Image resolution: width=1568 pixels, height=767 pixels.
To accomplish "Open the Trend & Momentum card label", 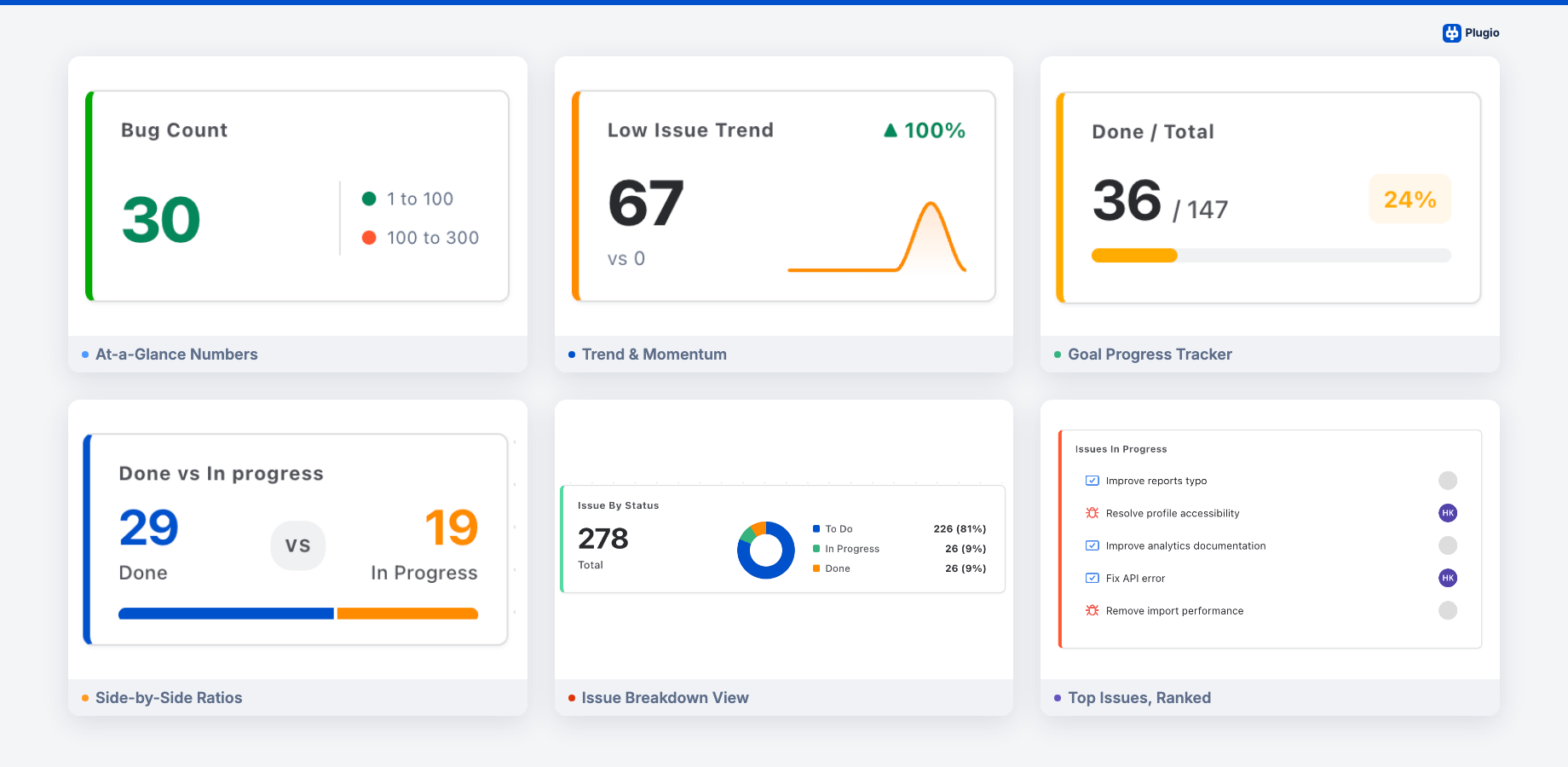I will (x=654, y=355).
